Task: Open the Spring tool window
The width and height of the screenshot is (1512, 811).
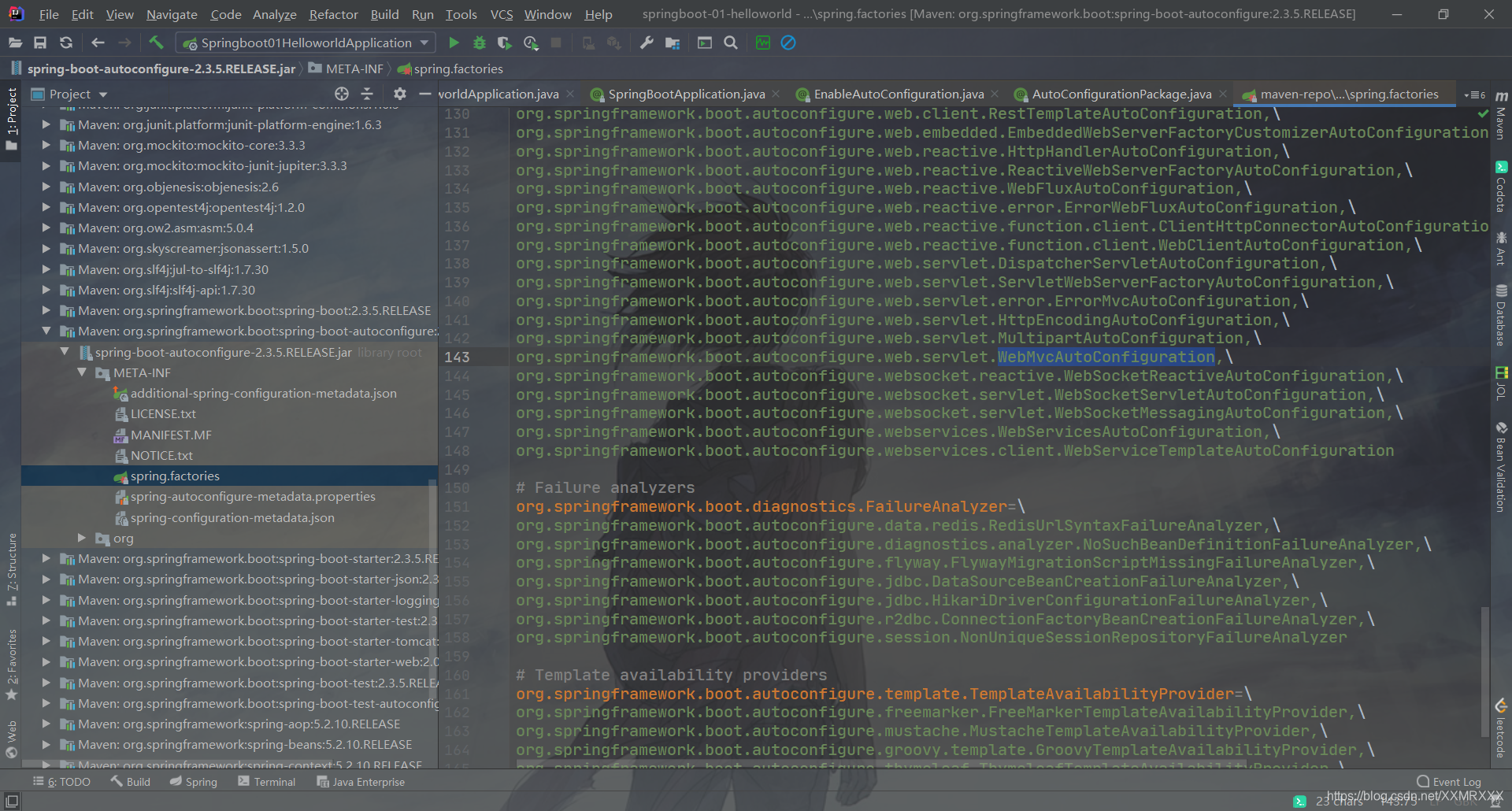Action: point(194,782)
